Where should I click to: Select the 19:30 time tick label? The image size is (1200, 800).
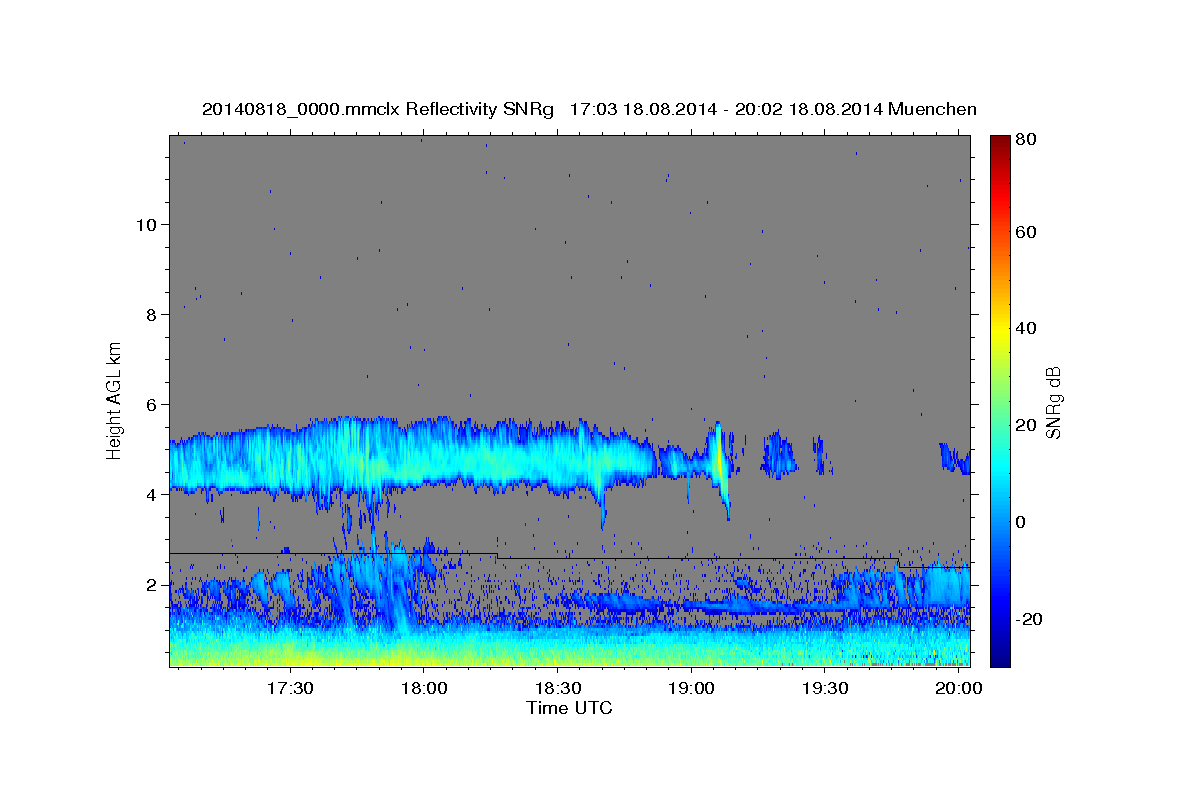tap(826, 689)
